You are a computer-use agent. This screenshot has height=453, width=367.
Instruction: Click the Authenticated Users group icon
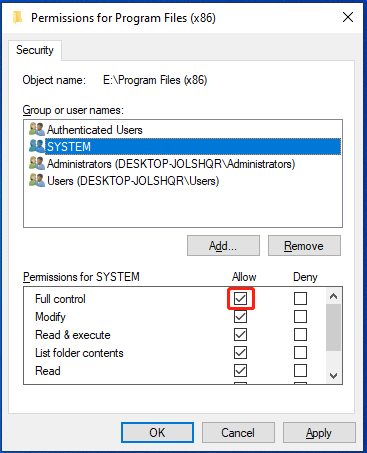coord(37,129)
